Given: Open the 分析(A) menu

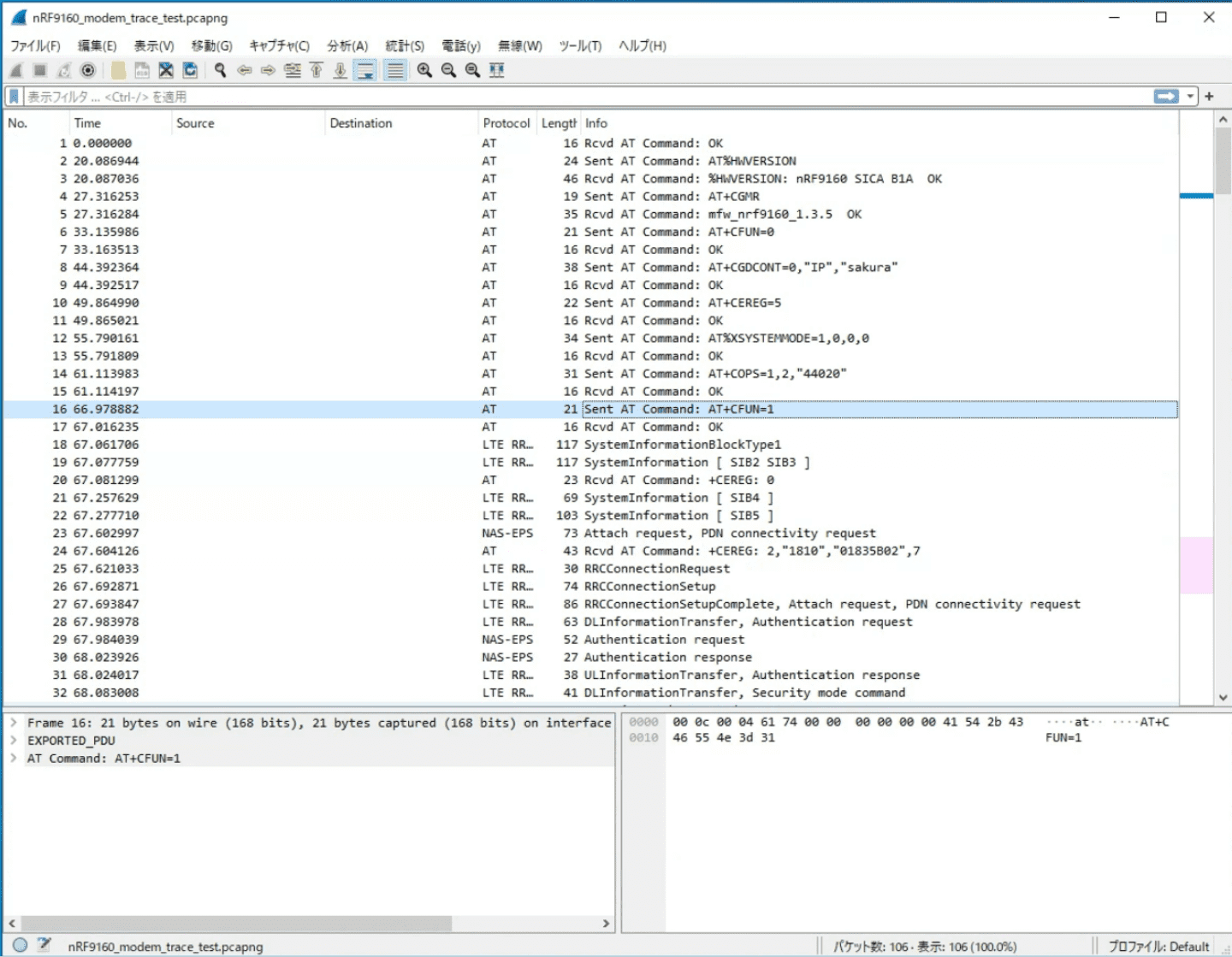Looking at the screenshot, I should [347, 45].
